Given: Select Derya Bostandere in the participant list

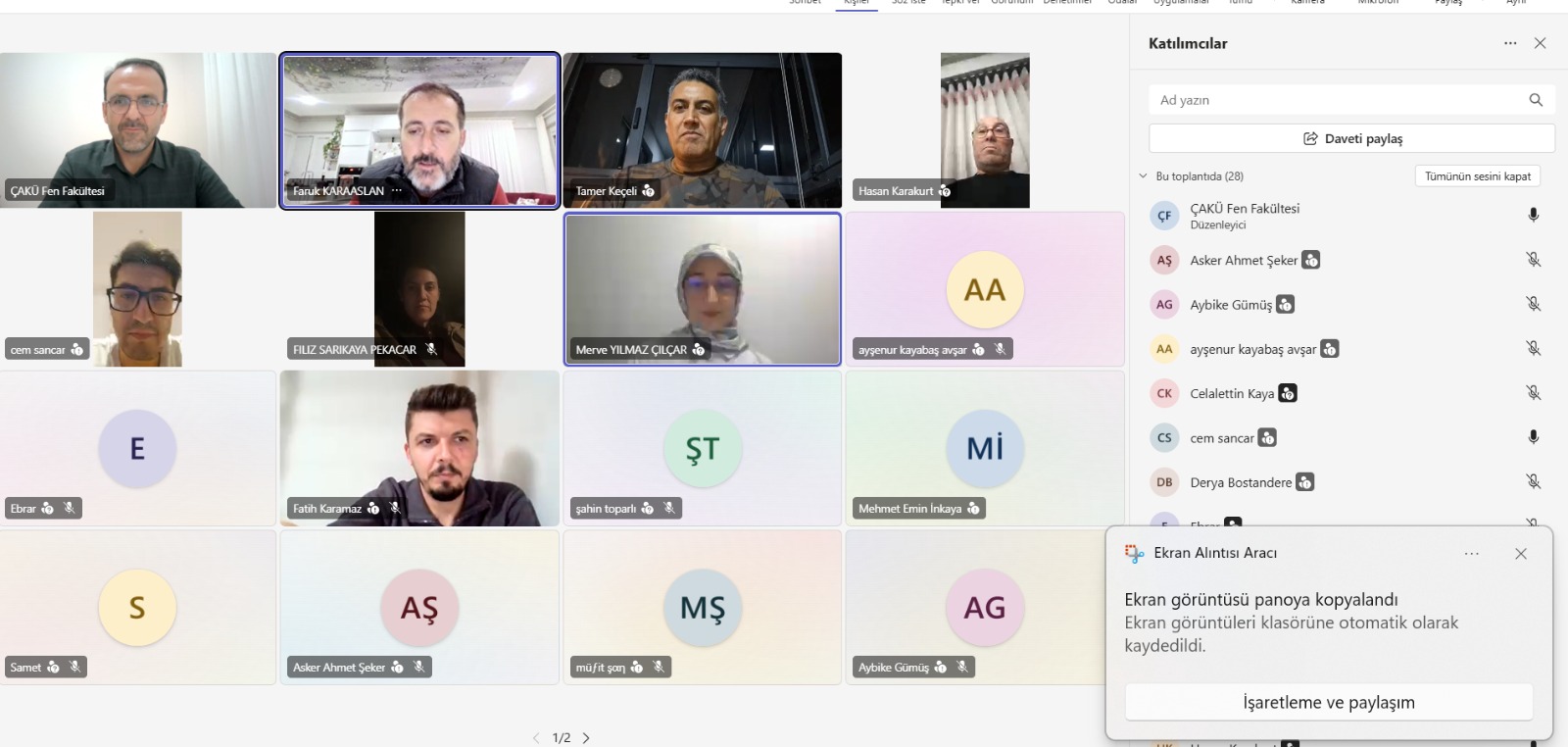Looking at the screenshot, I should [x=1240, y=482].
